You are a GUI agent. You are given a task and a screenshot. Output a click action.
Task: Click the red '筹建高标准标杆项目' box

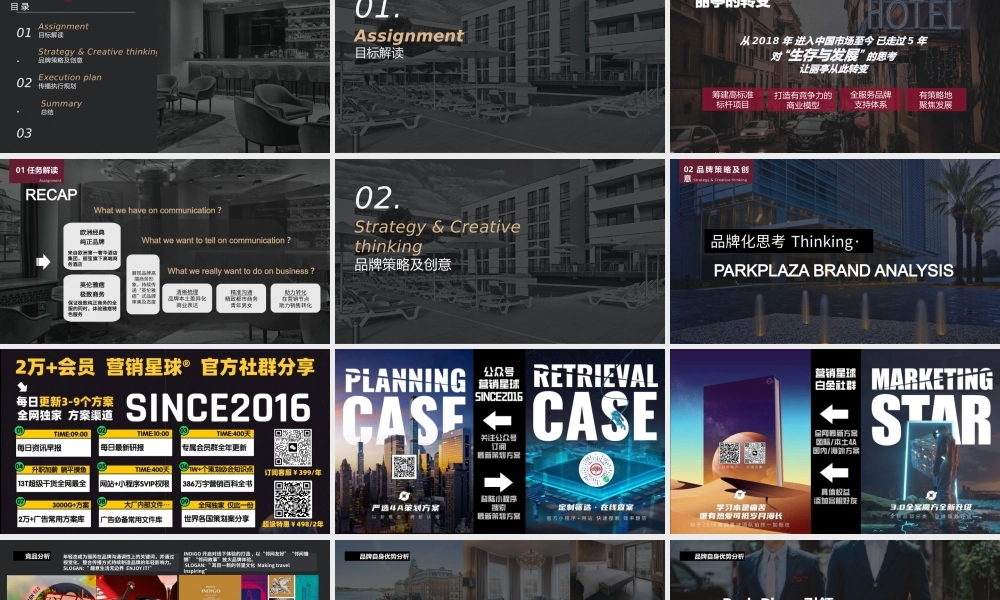coord(732,99)
